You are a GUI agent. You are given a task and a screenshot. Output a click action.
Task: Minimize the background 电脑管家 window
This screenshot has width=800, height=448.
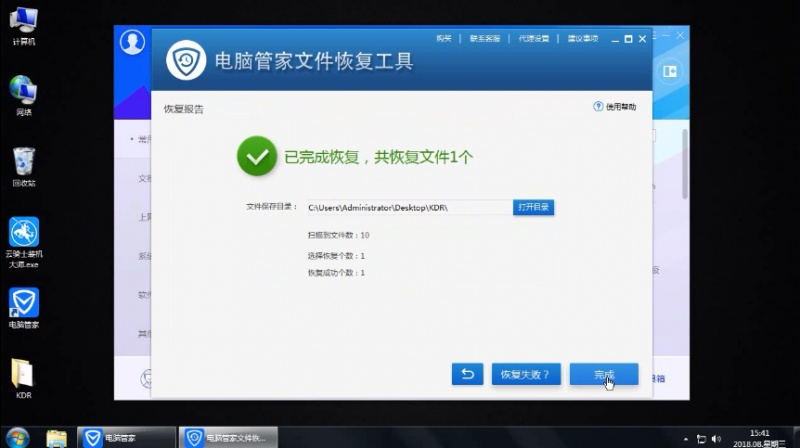pyautogui.click(x=667, y=35)
